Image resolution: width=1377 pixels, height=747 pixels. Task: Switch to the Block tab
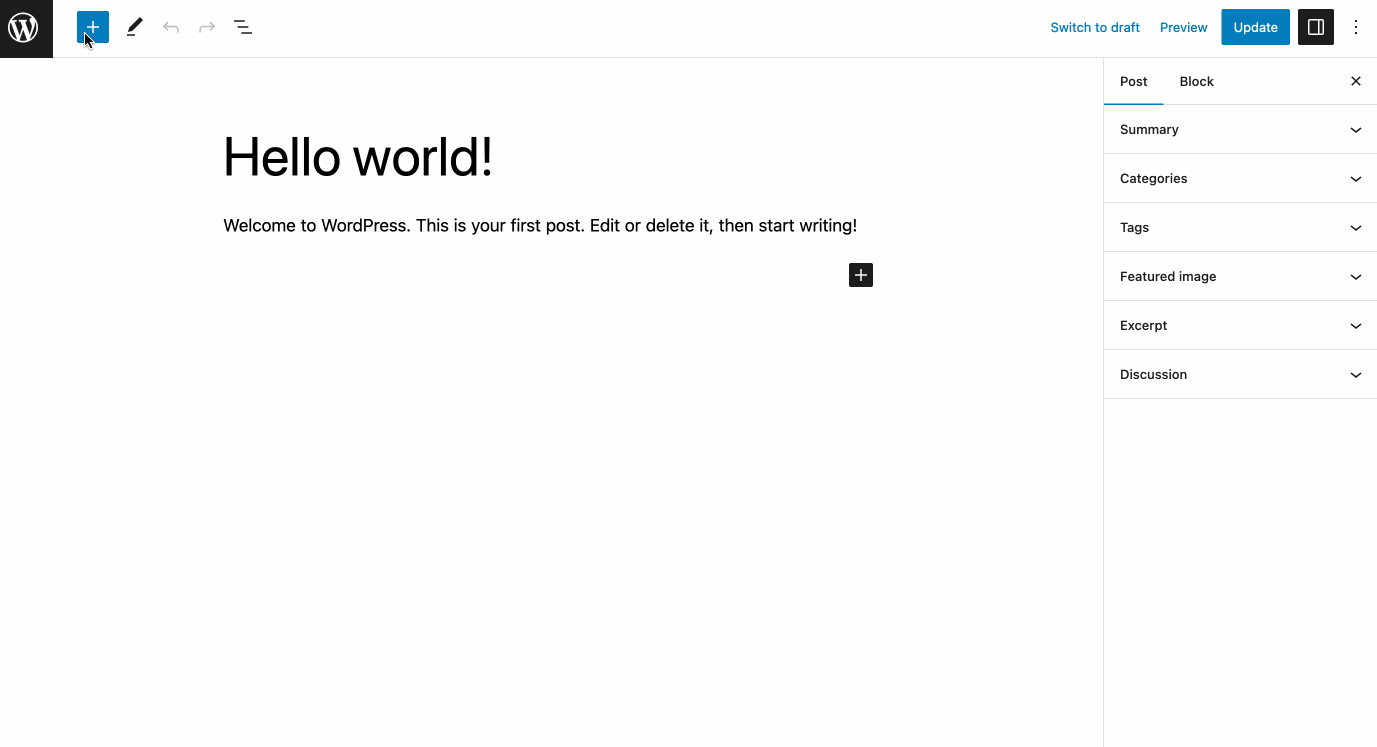1196,81
